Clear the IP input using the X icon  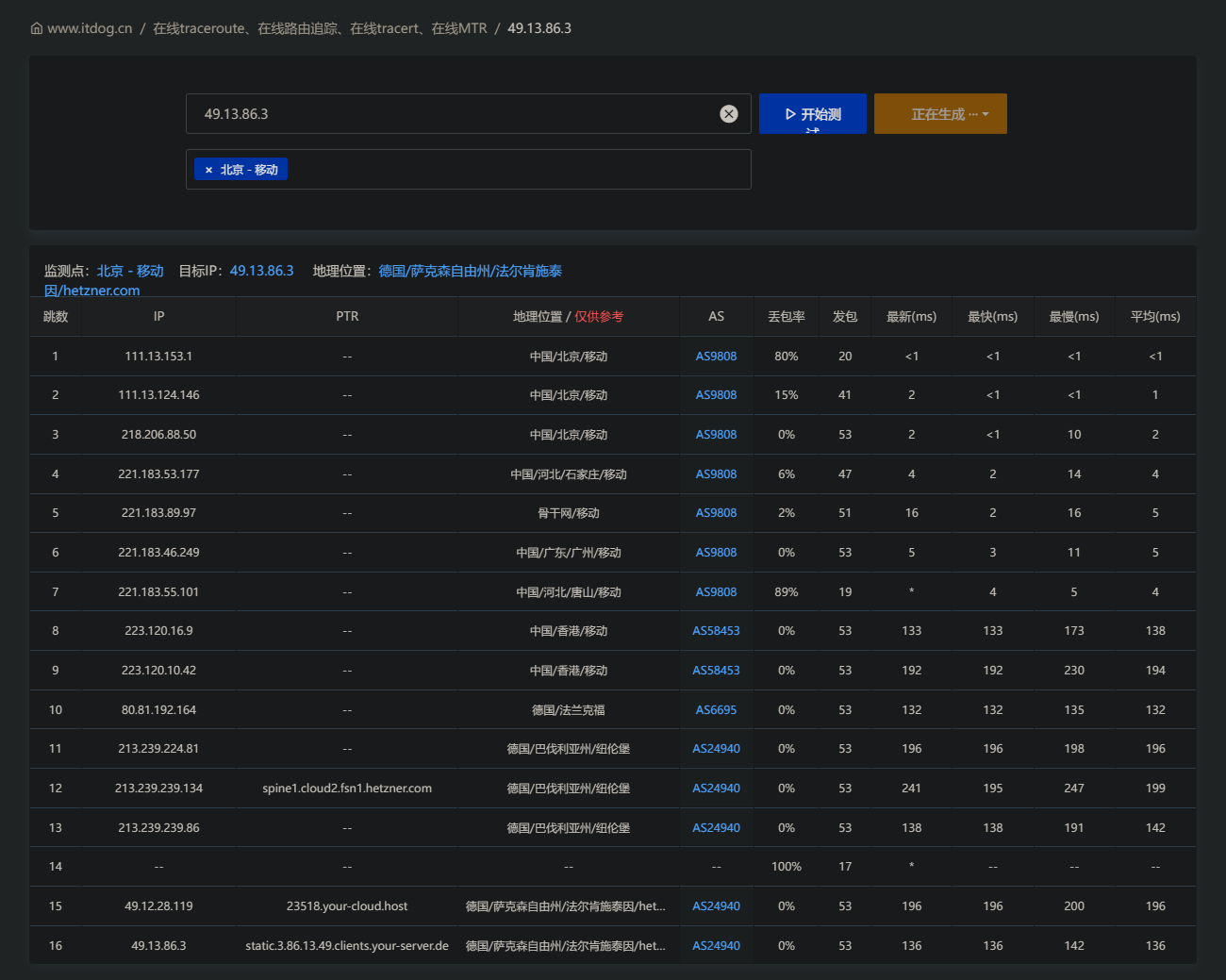[729, 114]
